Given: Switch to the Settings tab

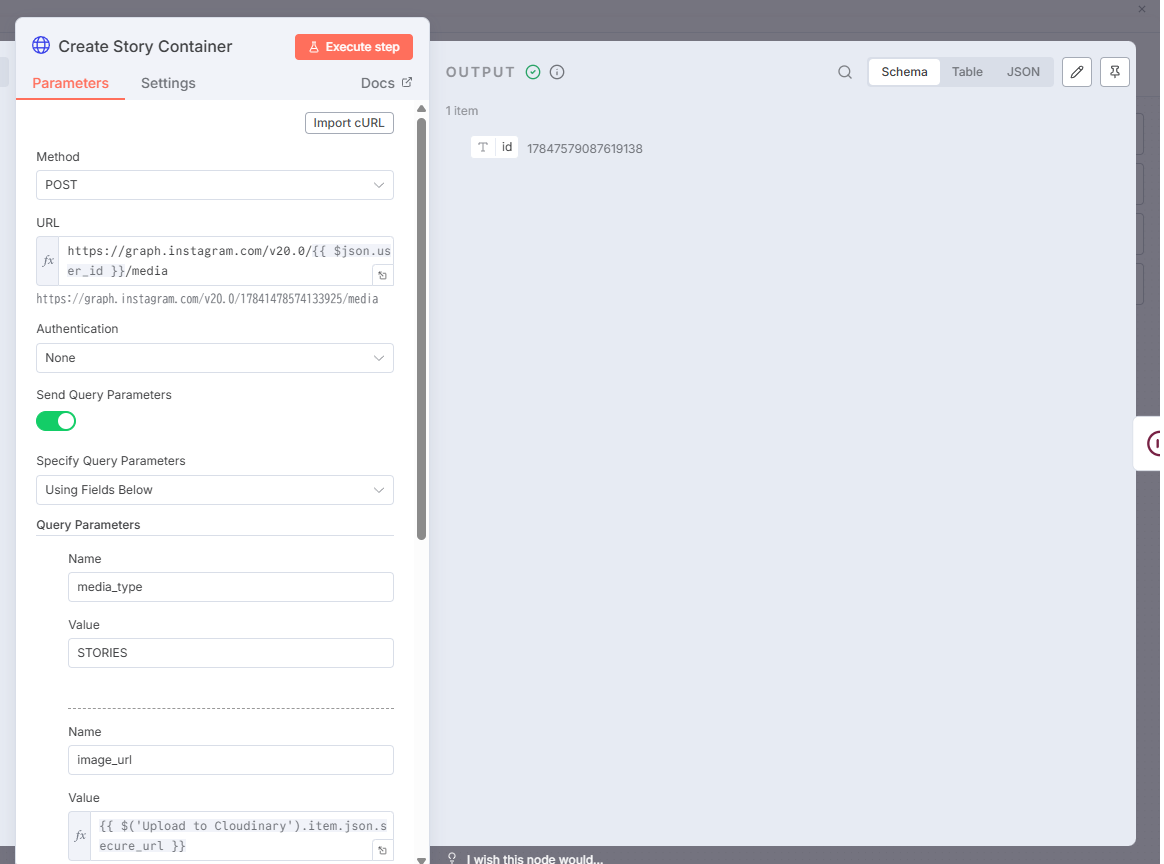Looking at the screenshot, I should [168, 83].
